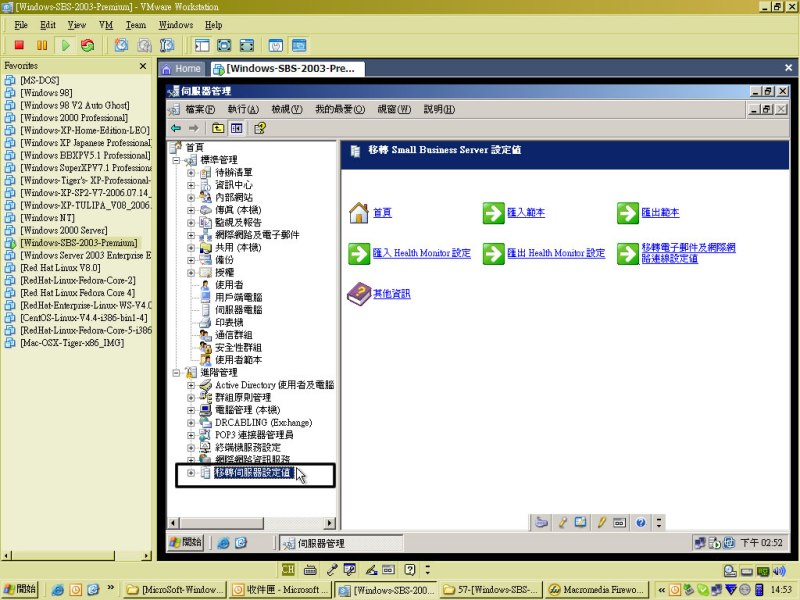This screenshot has width=800, height=600.
Task: Expand the 移轉伺服器設定值 tree node
Action: [191, 473]
